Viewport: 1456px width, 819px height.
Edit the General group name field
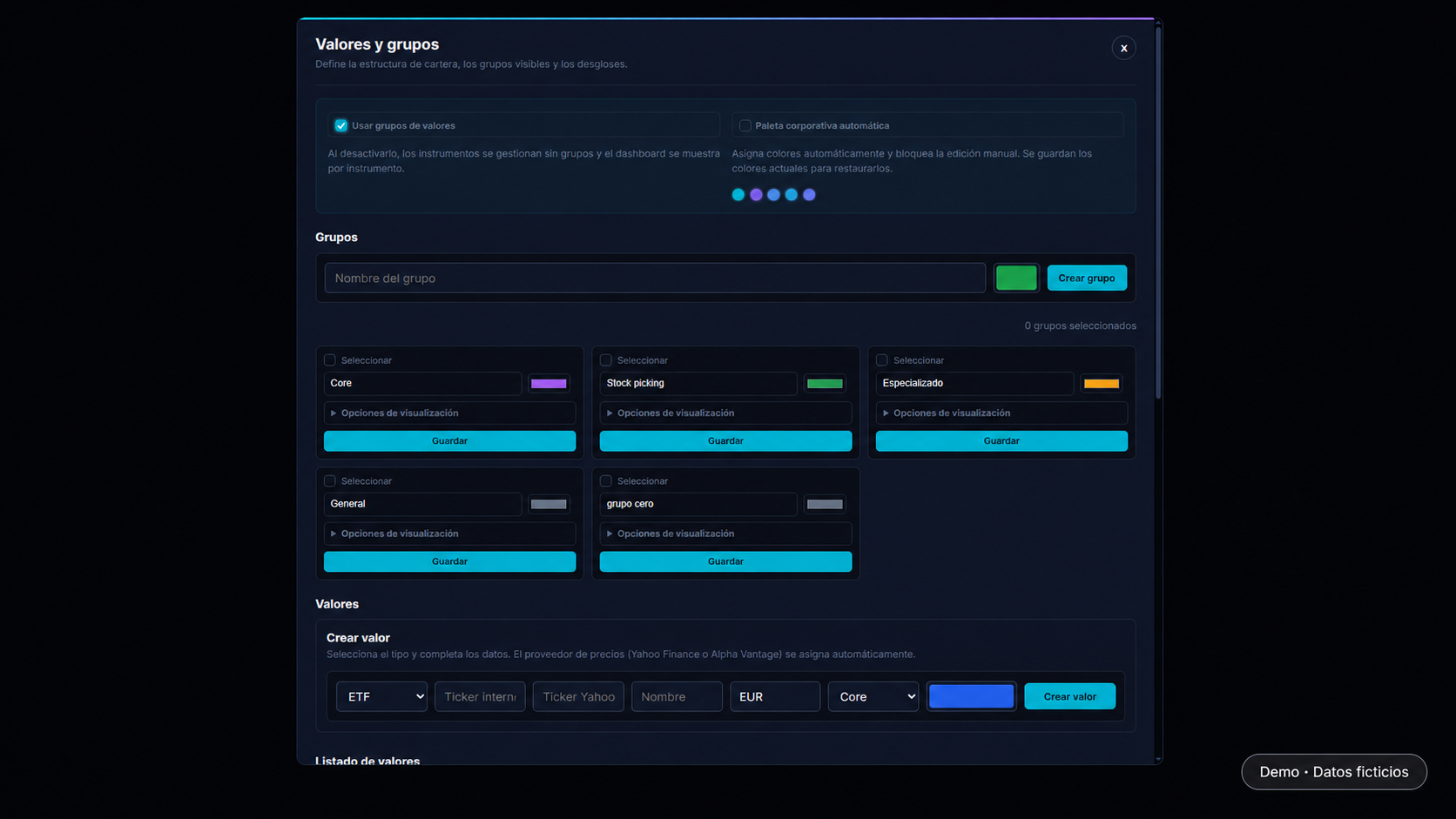click(x=422, y=504)
